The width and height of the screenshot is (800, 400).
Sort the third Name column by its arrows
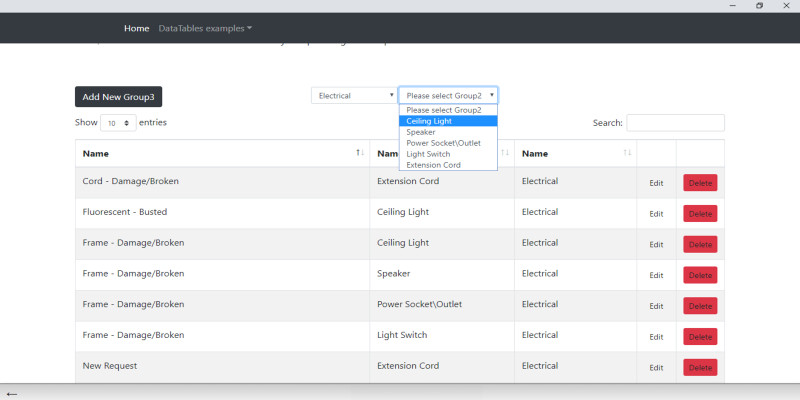click(627, 153)
